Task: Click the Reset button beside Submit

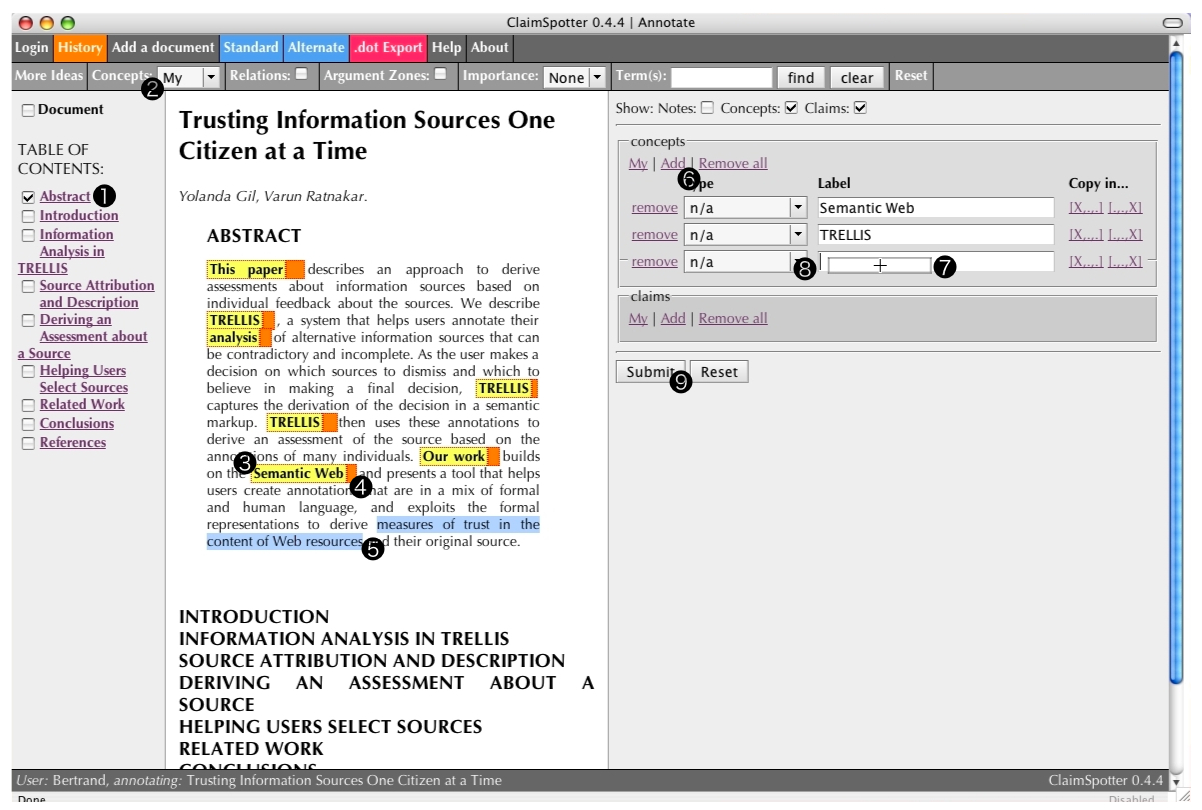Action: 719,372
